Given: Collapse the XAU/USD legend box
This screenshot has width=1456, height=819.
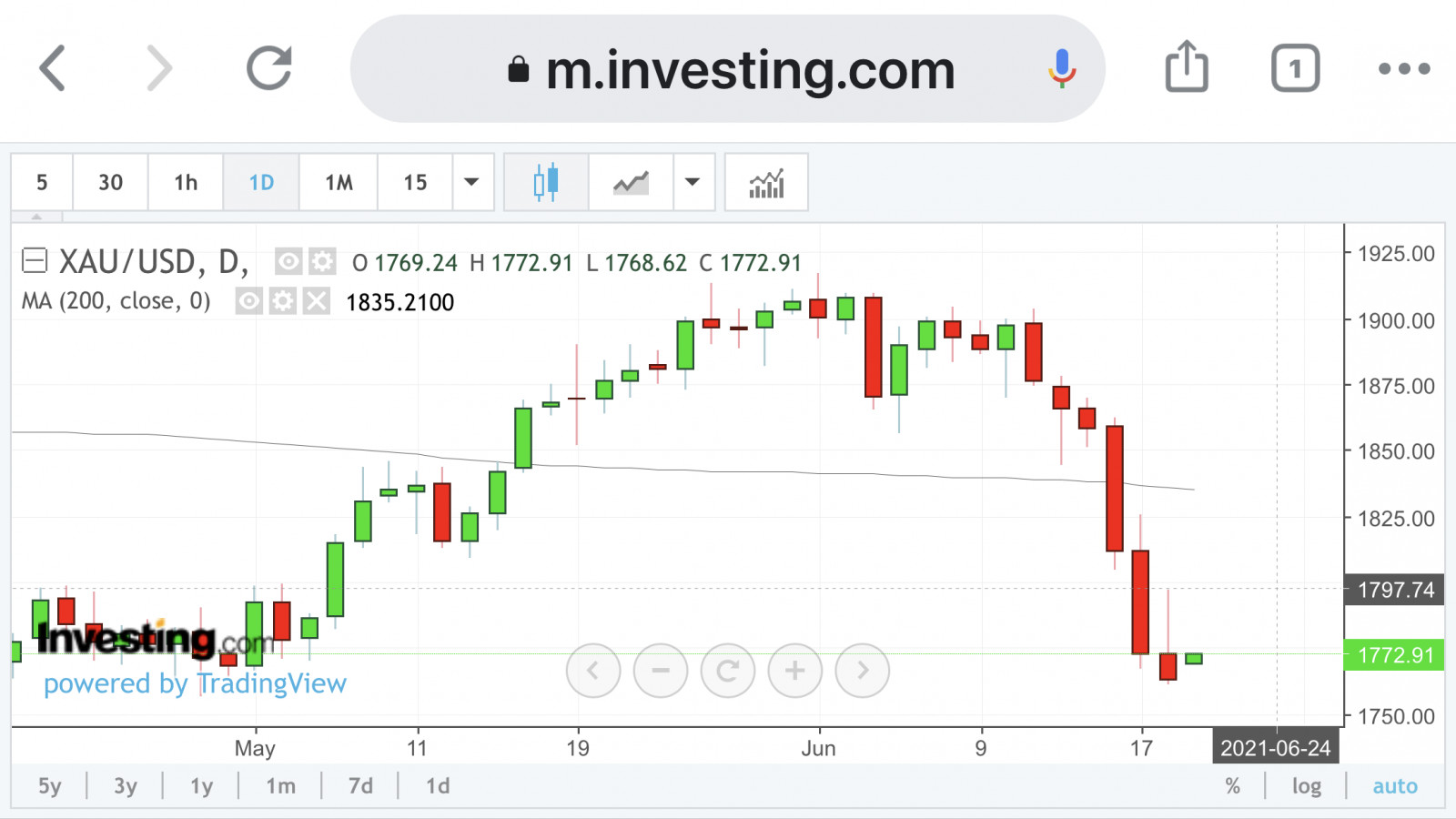Looking at the screenshot, I should tap(35, 262).
